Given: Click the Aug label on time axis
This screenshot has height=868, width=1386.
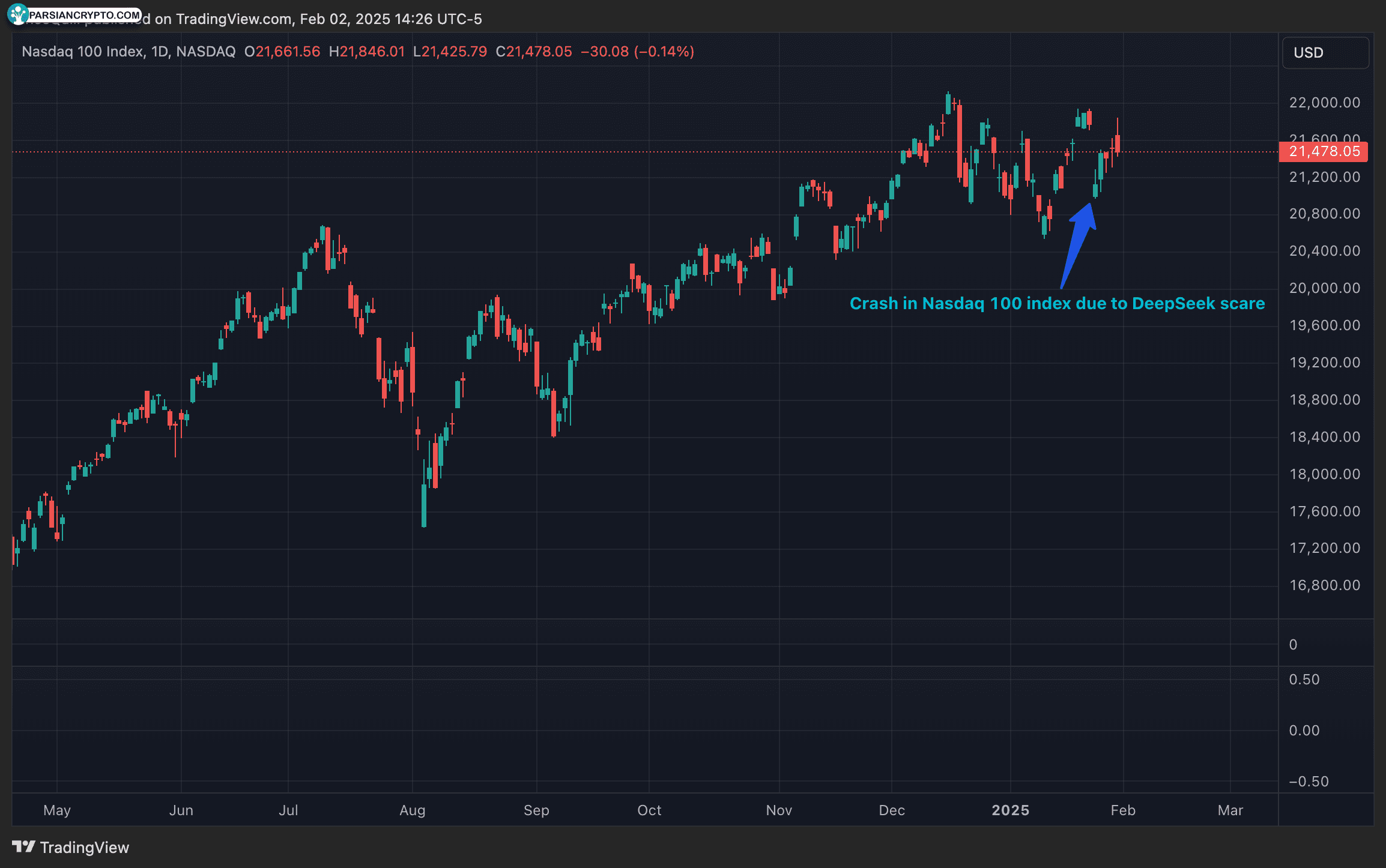Looking at the screenshot, I should click(x=413, y=810).
